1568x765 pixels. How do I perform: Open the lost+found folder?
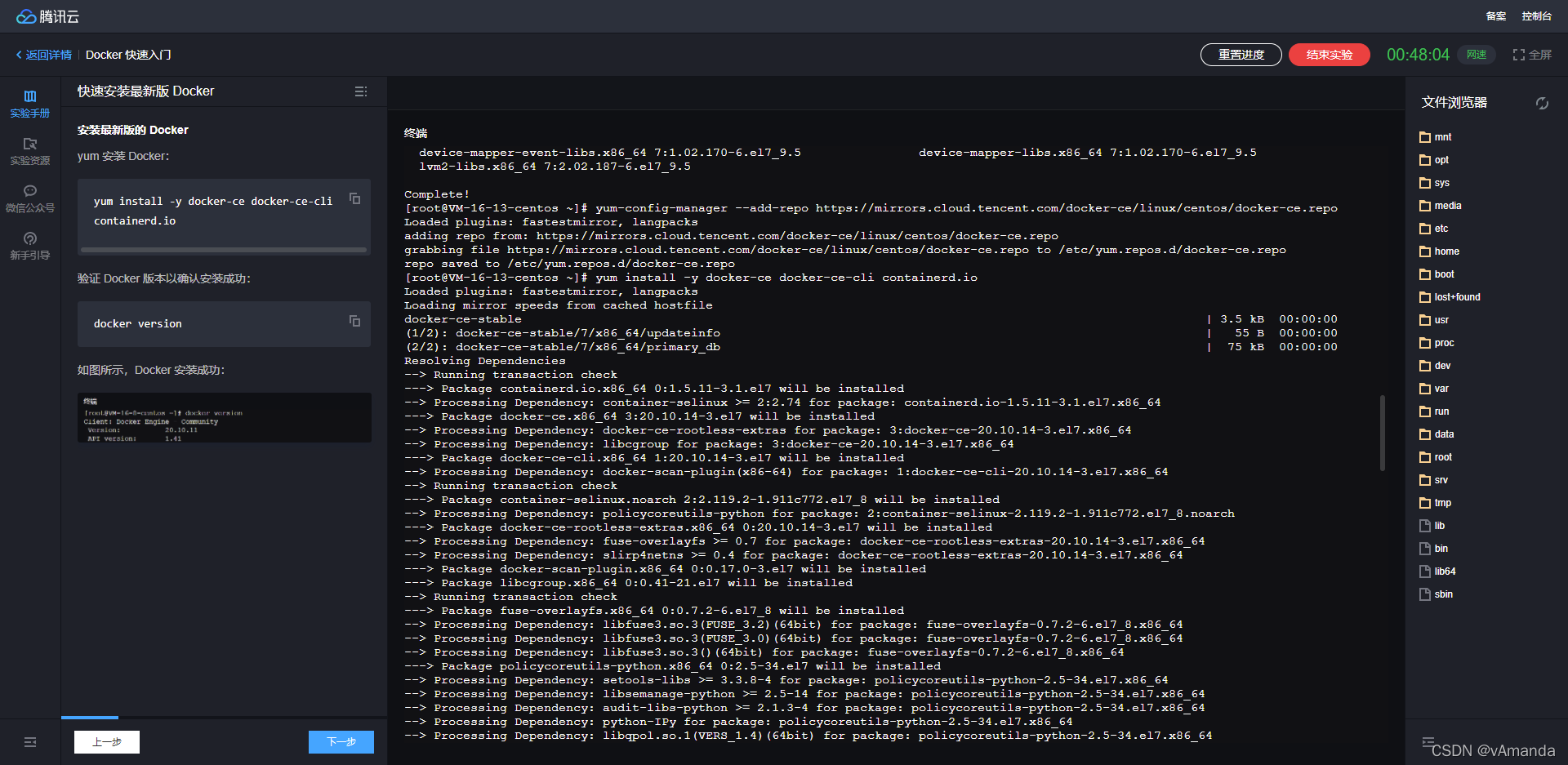pyautogui.click(x=1450, y=297)
